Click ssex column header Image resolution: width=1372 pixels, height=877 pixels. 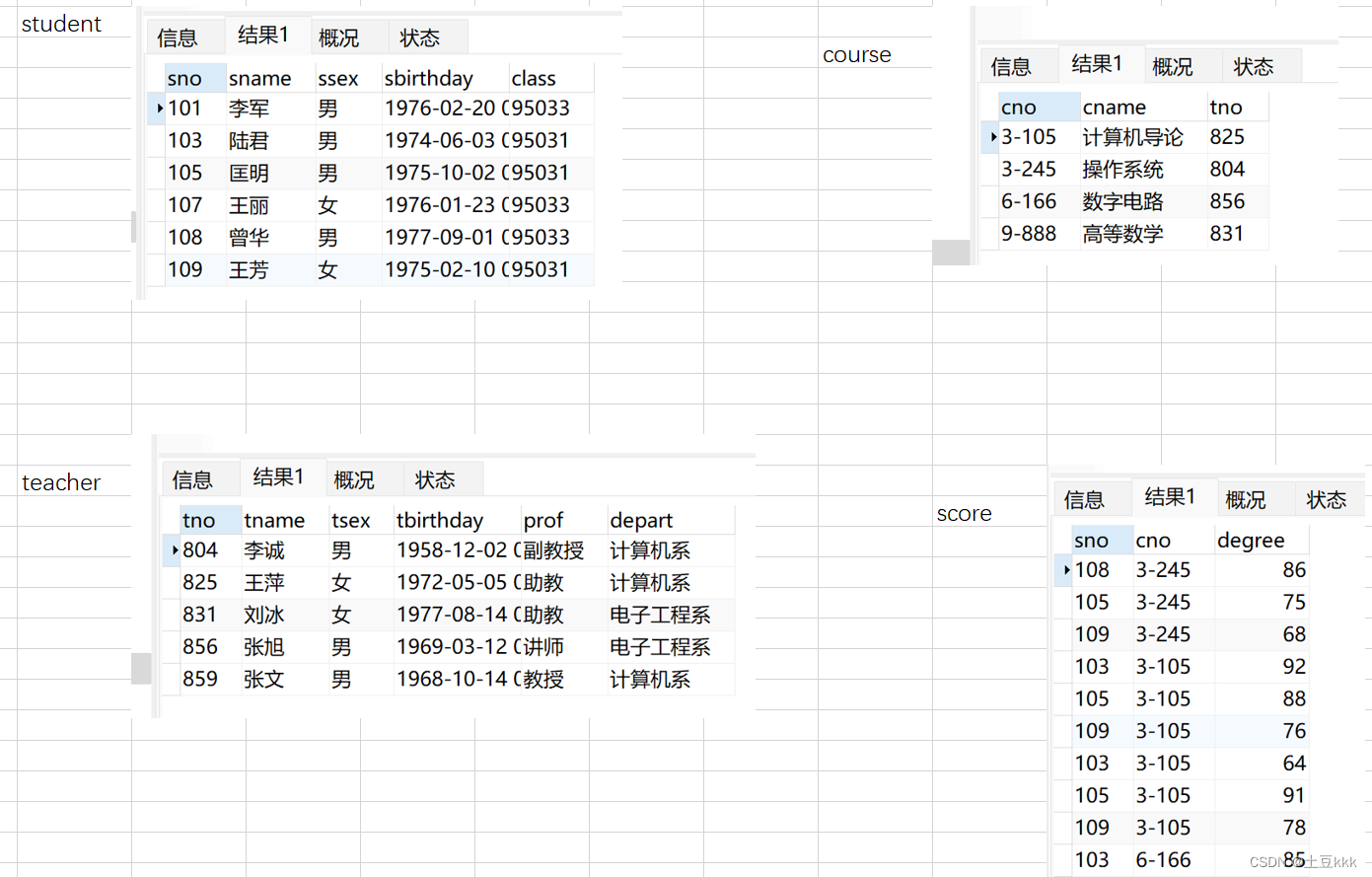tap(348, 79)
